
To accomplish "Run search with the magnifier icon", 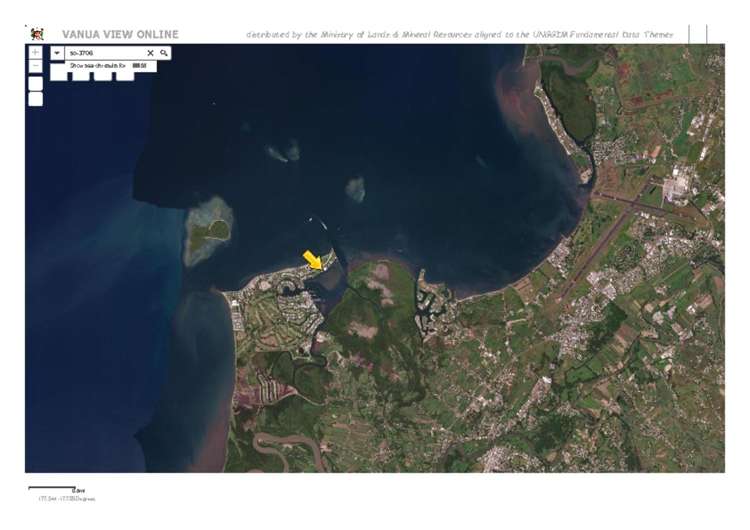I will pyautogui.click(x=164, y=53).
